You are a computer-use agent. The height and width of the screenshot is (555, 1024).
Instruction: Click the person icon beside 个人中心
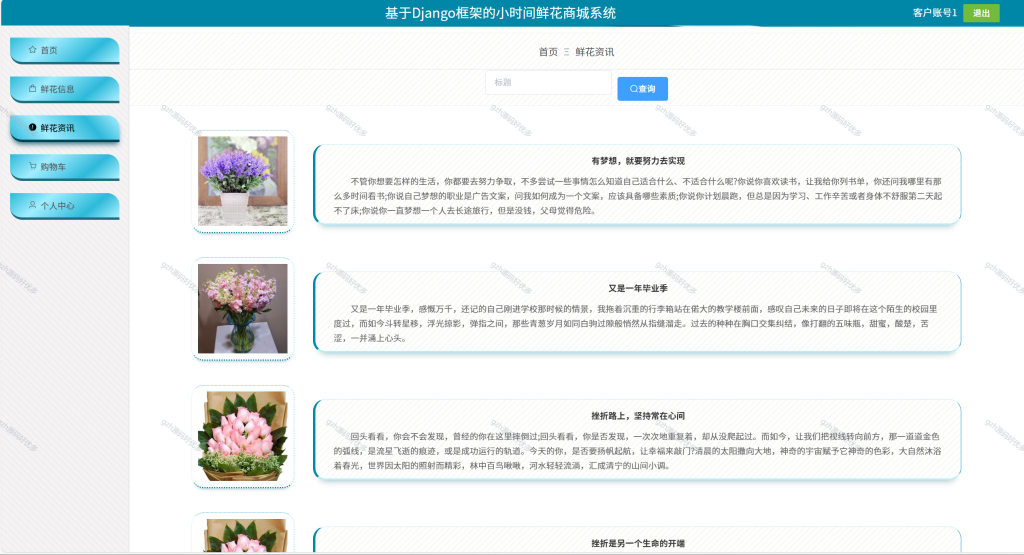tap(33, 205)
